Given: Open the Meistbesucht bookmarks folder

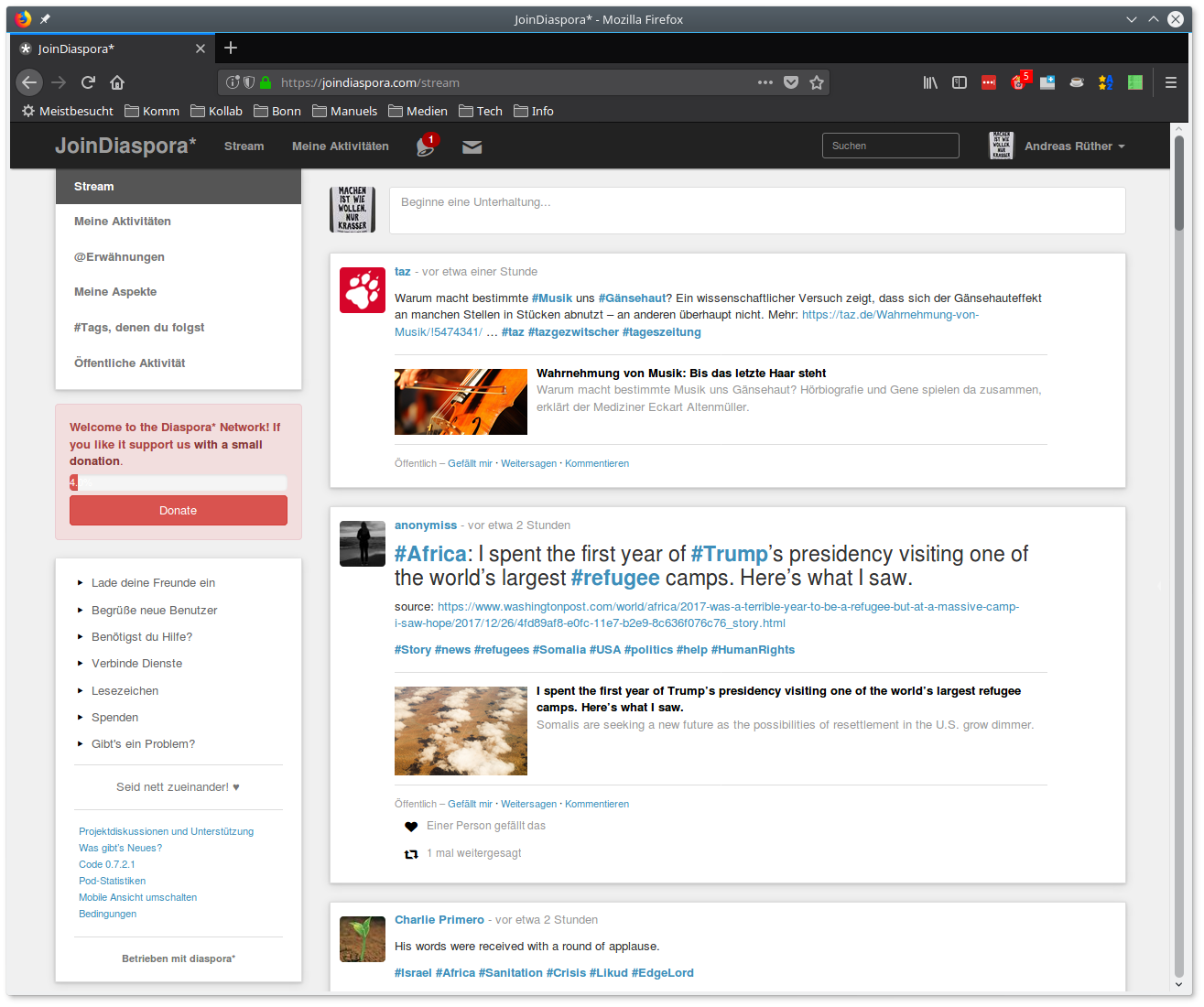Looking at the screenshot, I should click(68, 111).
